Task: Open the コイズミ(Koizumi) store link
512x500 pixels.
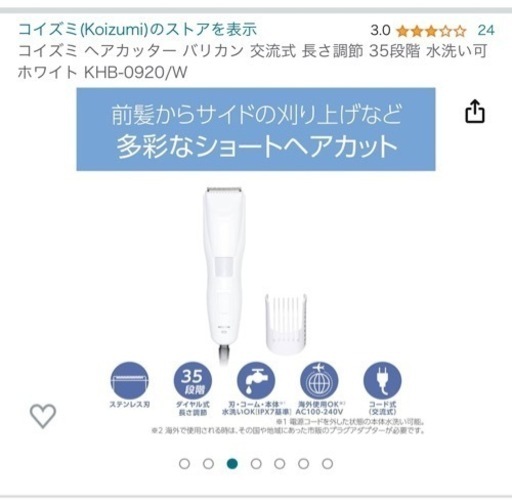Action: tap(137, 29)
